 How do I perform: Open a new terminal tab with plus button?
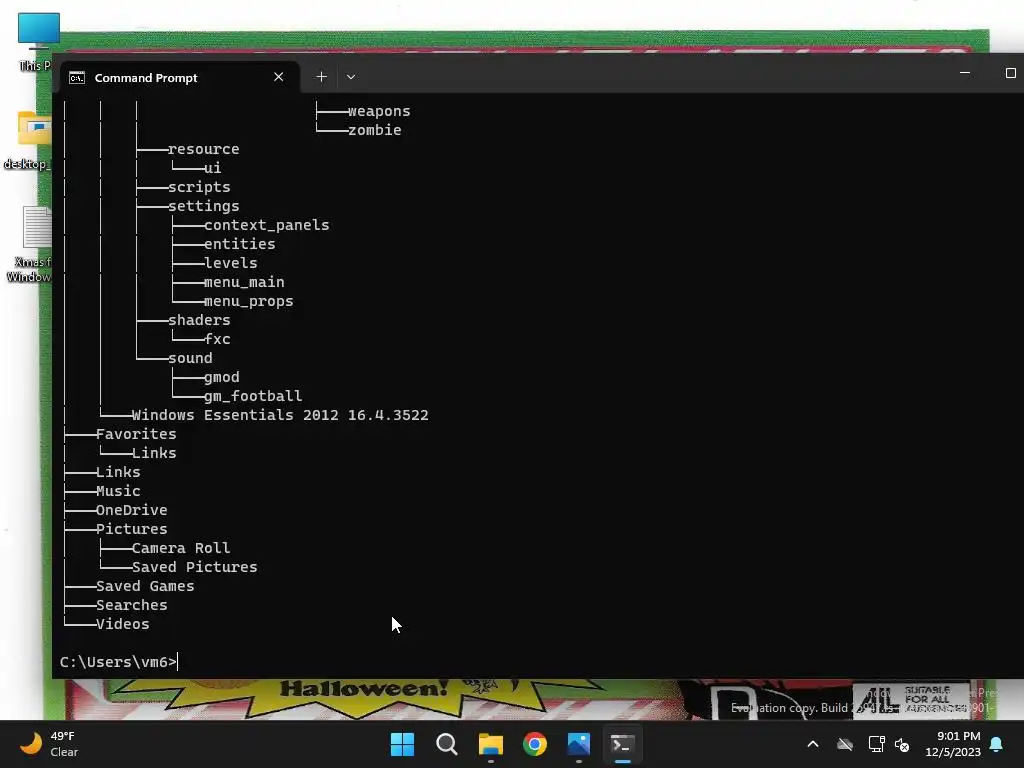point(321,77)
